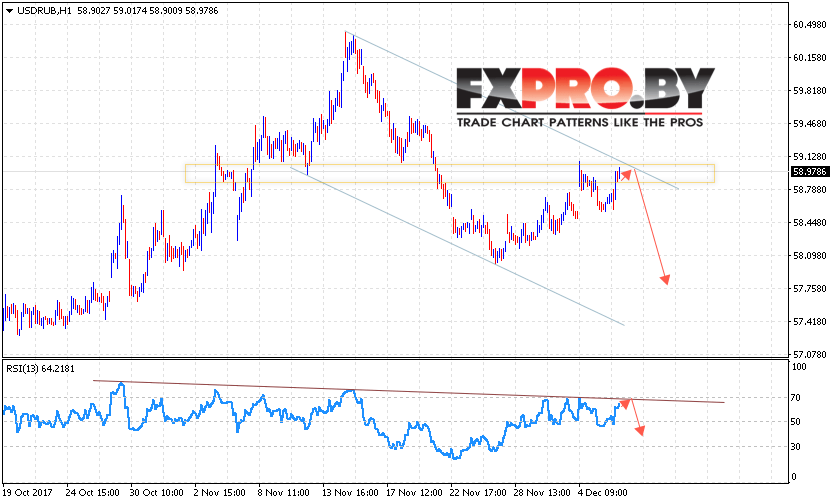Click the 8 Nov 11:00 time label
Viewport: 831px width, 504px height.
click(284, 493)
